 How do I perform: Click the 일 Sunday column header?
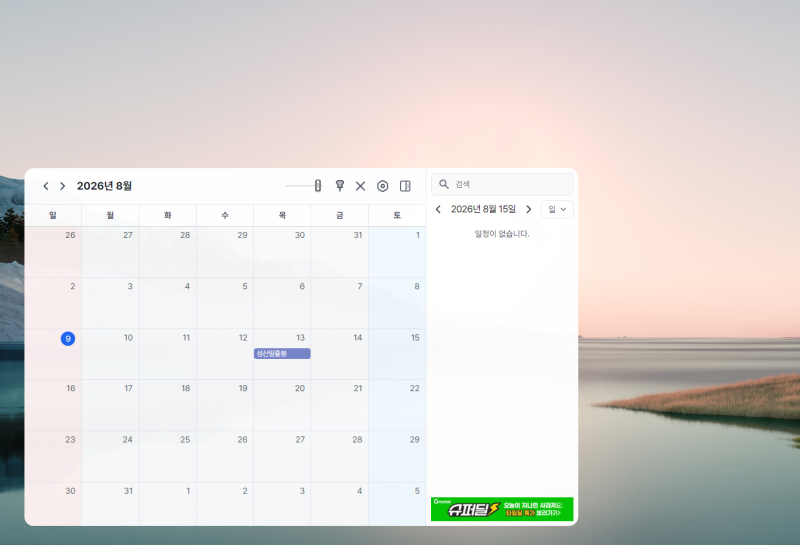tap(53, 215)
